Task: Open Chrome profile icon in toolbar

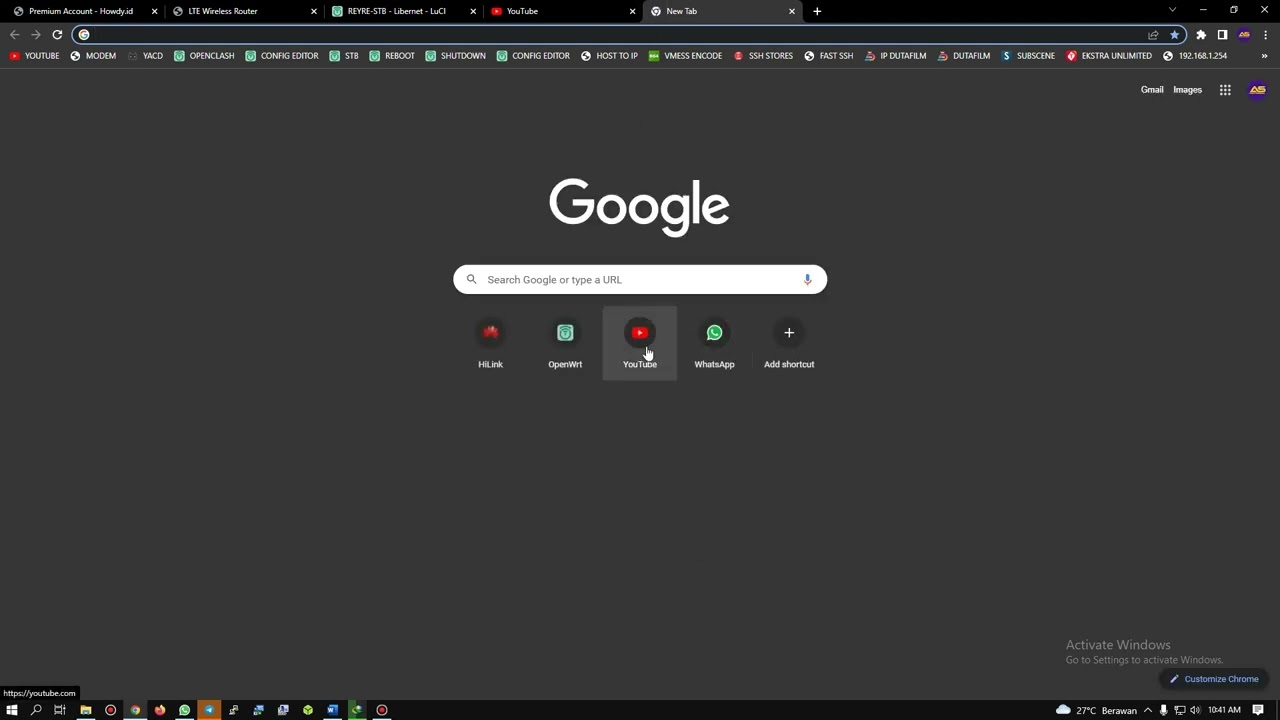Action: point(1244,35)
